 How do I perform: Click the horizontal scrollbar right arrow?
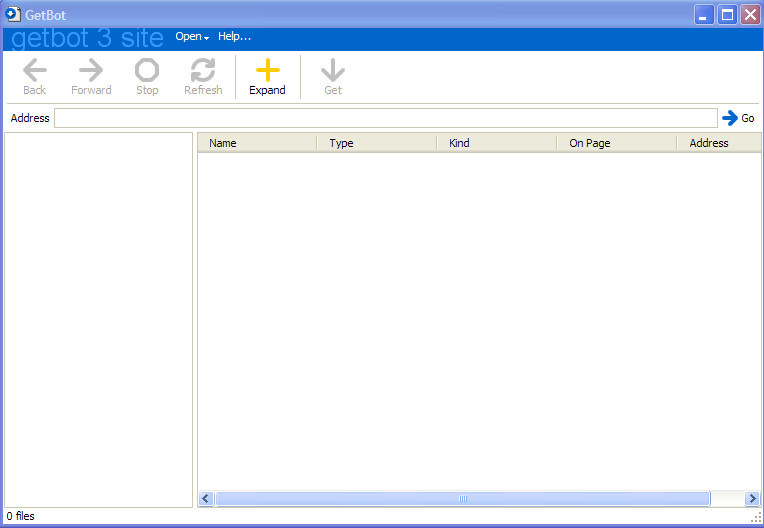752,498
